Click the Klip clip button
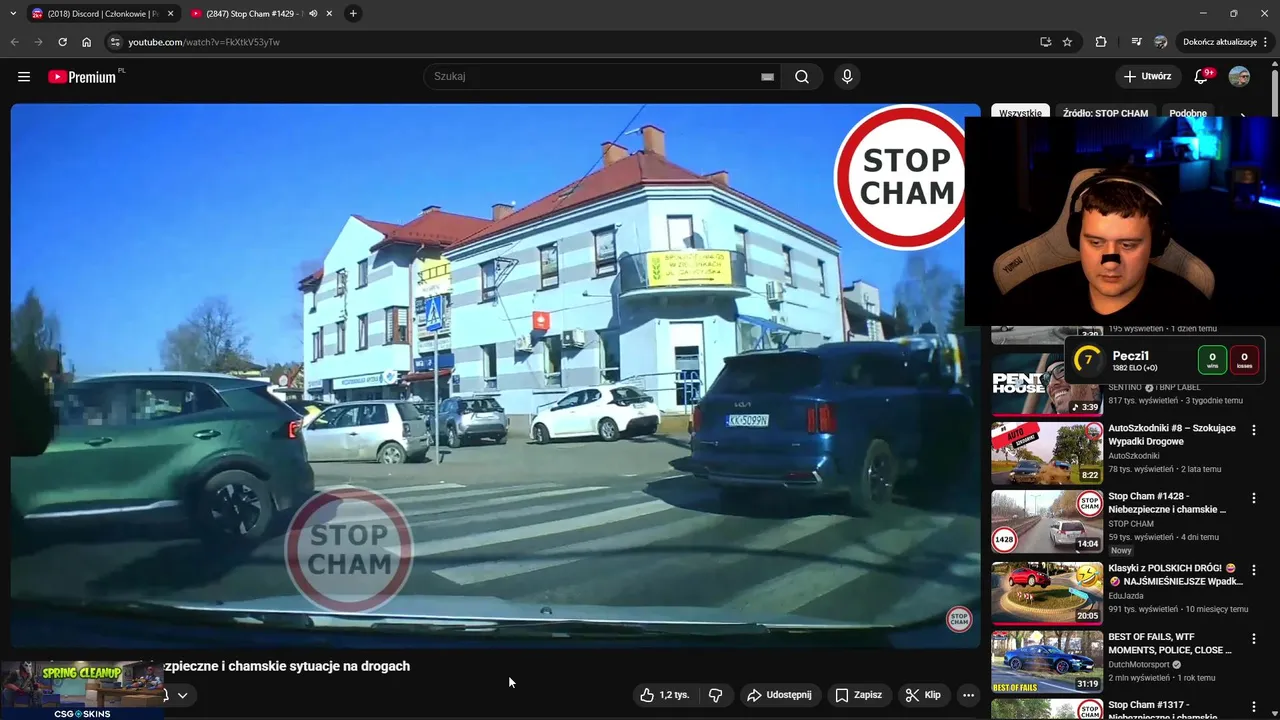The width and height of the screenshot is (1280, 720). 923,695
